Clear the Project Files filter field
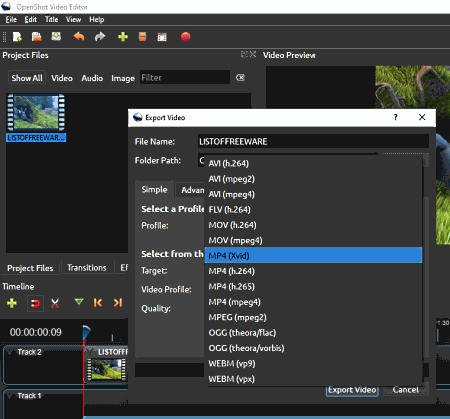The height and width of the screenshot is (419, 450). point(240,78)
